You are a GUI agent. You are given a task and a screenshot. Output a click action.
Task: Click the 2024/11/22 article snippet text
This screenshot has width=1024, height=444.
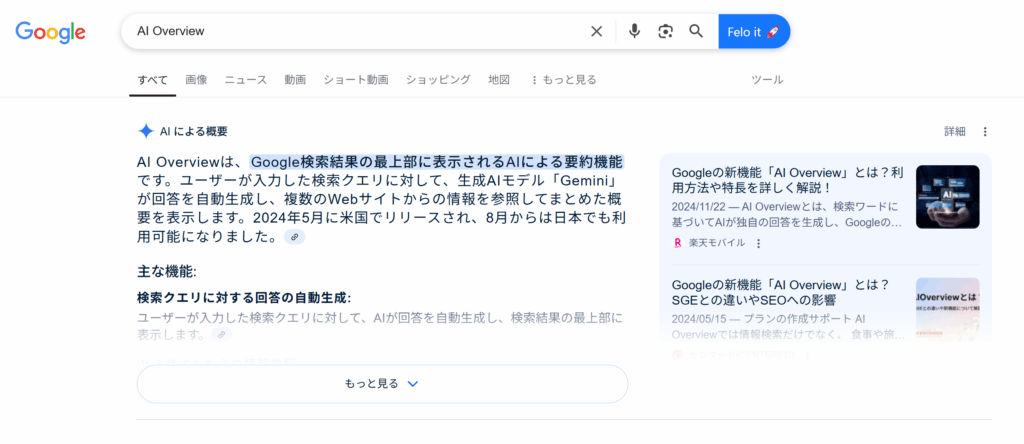(787, 214)
